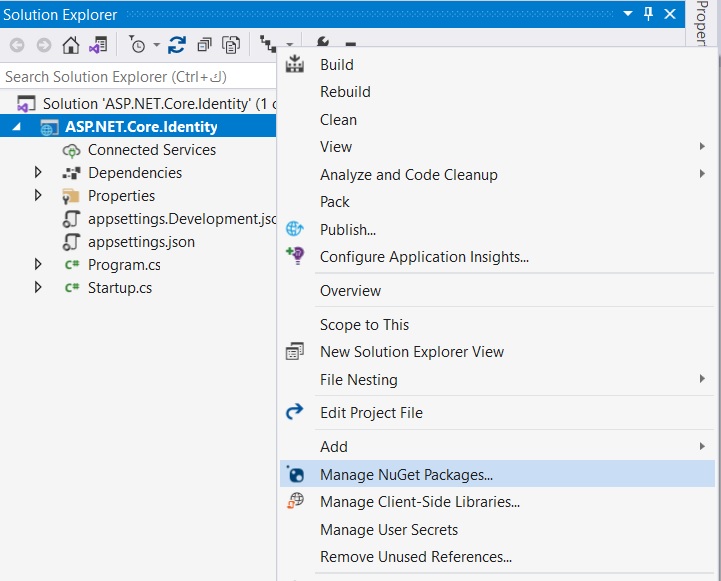
Task: Click the web project globe icon
Action: [x=49, y=127]
